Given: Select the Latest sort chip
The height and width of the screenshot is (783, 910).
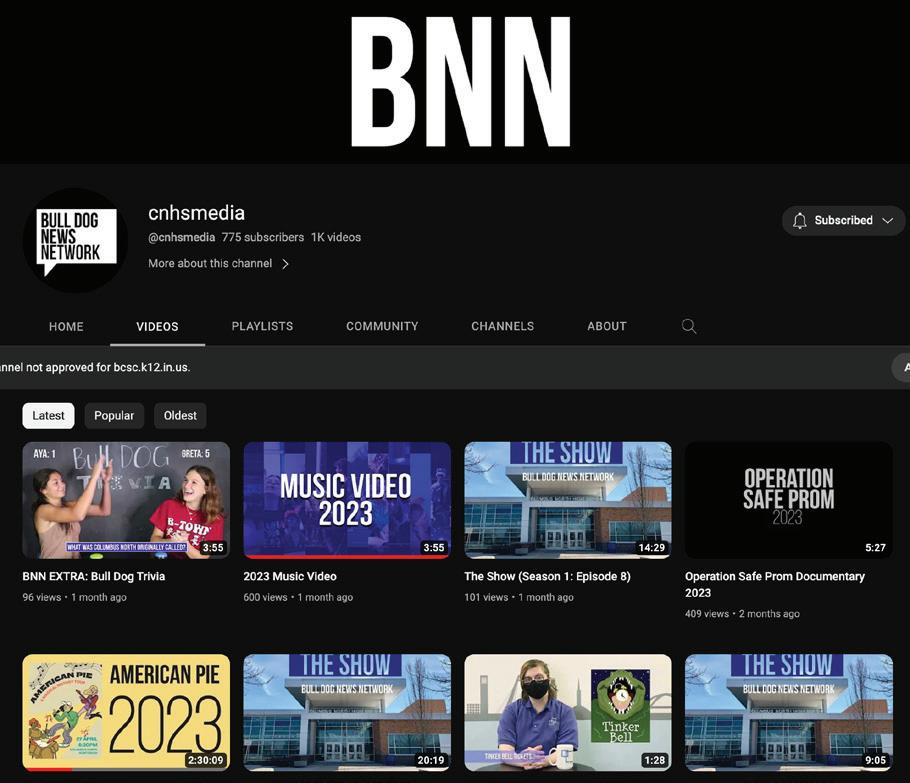Looking at the screenshot, I should click(48, 416).
